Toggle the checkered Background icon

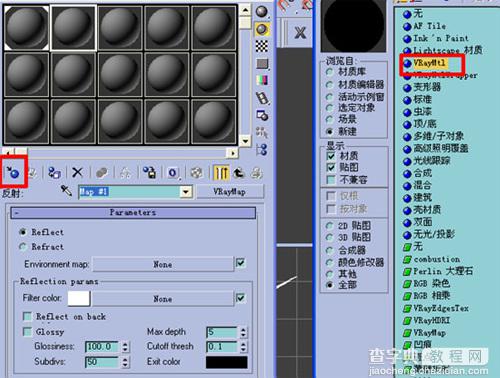click(x=262, y=46)
